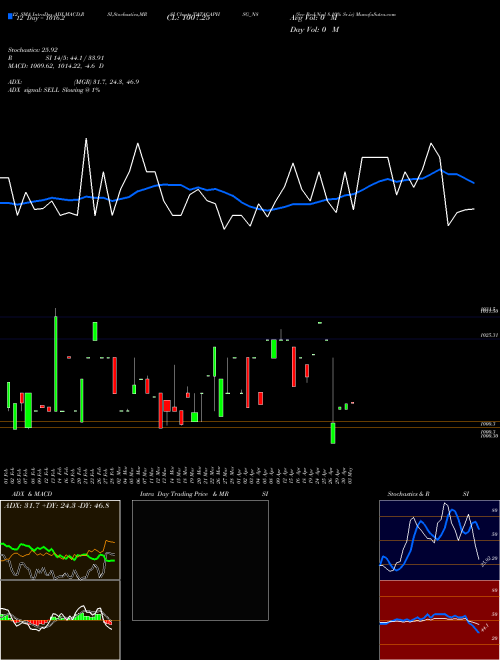Image resolution: width=500 pixels, height=660 pixels.
Task: Click the 'Day Vol: 0 M' label
Action: pos(314,30)
